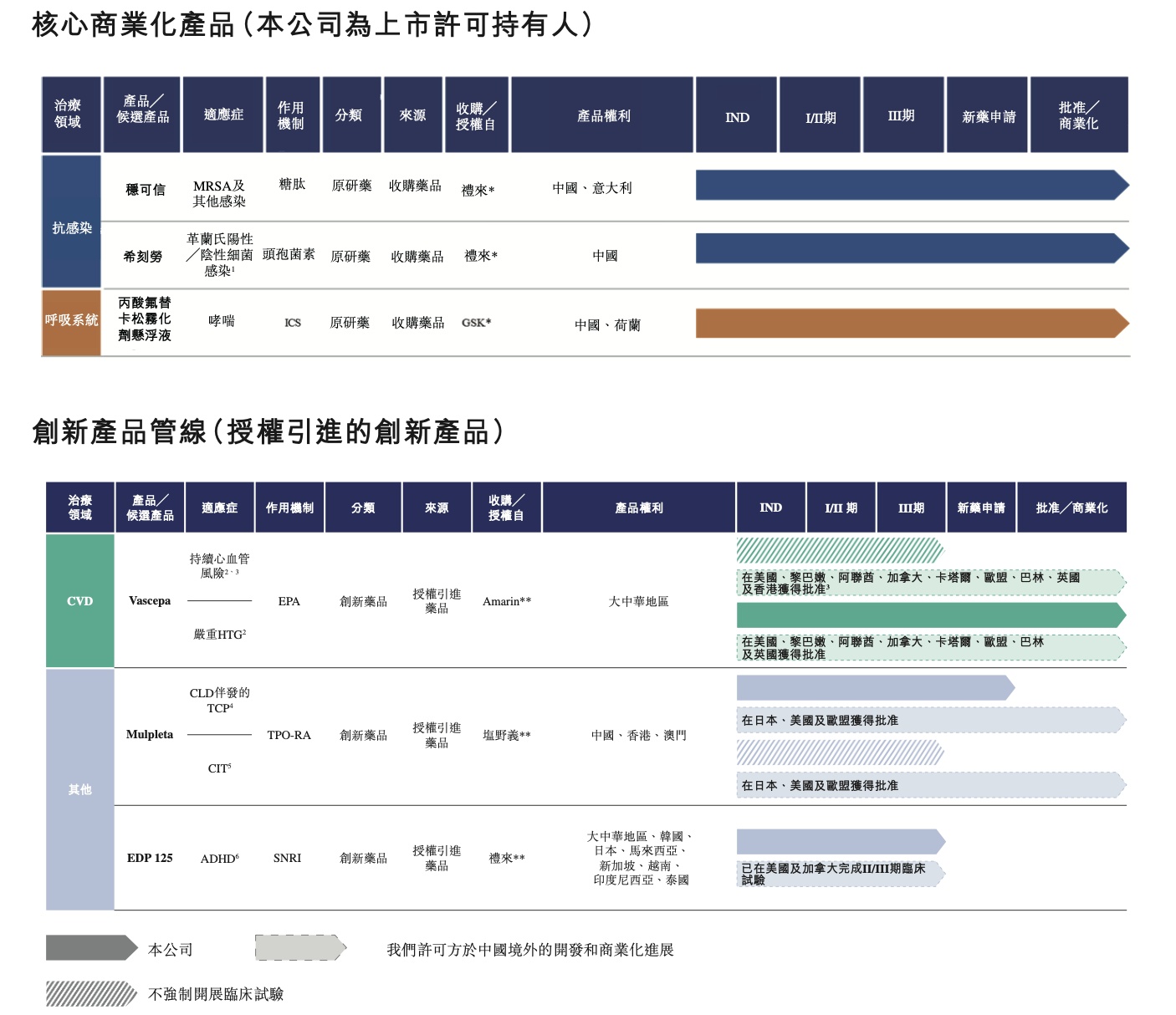
Task: Select indication CLD伴發的TCP
Action: pos(219,700)
